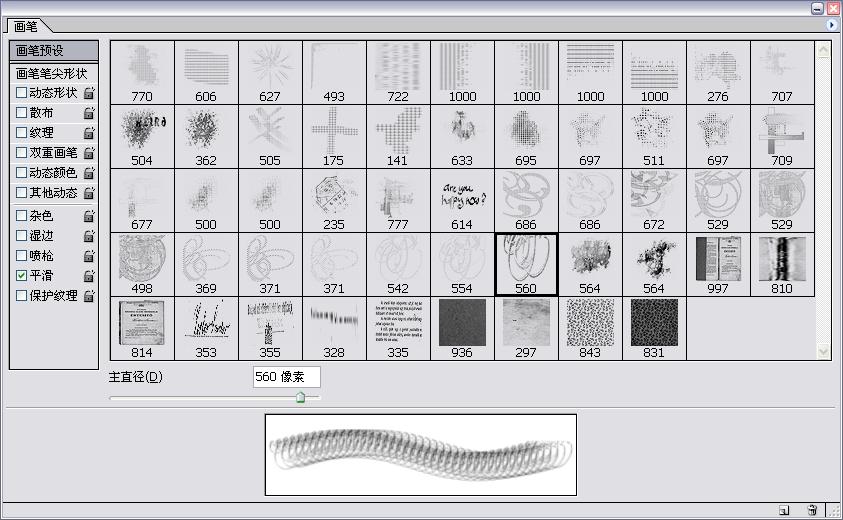Select the 353 brush preset
This screenshot has height=520, width=843.
(206, 329)
